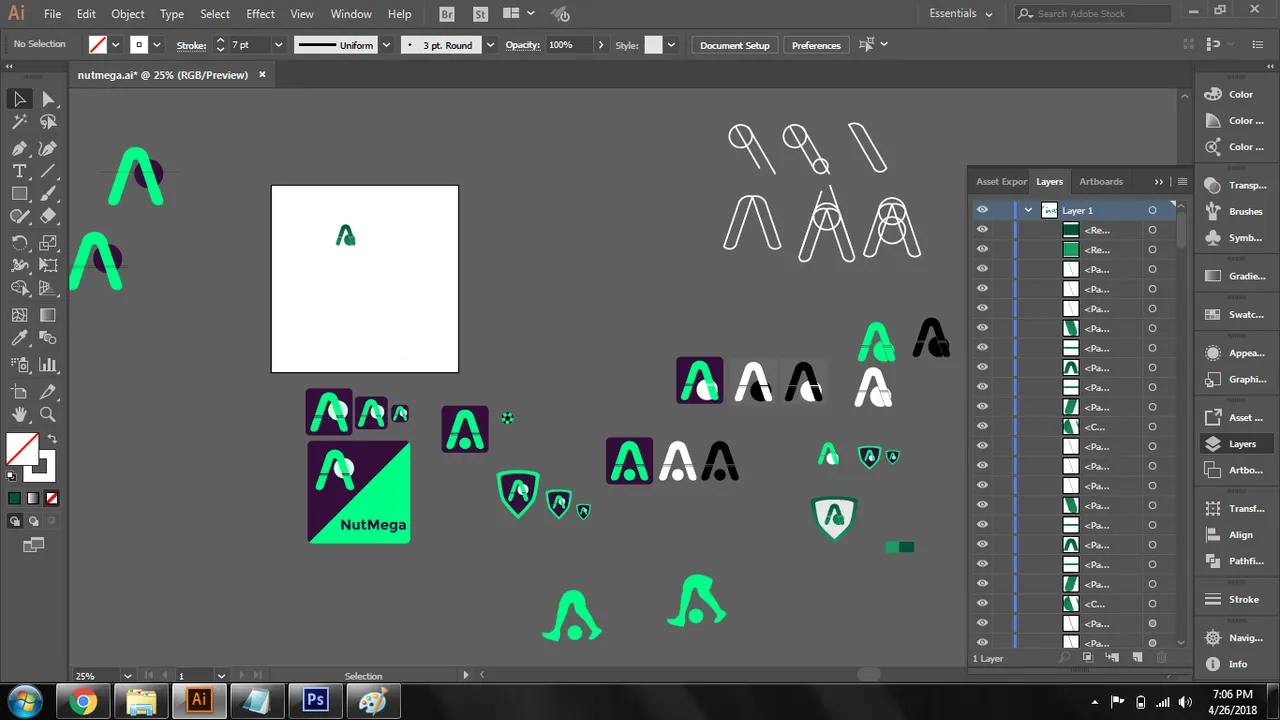Select the Selection tool arrow
1280x720 pixels.
point(19,98)
